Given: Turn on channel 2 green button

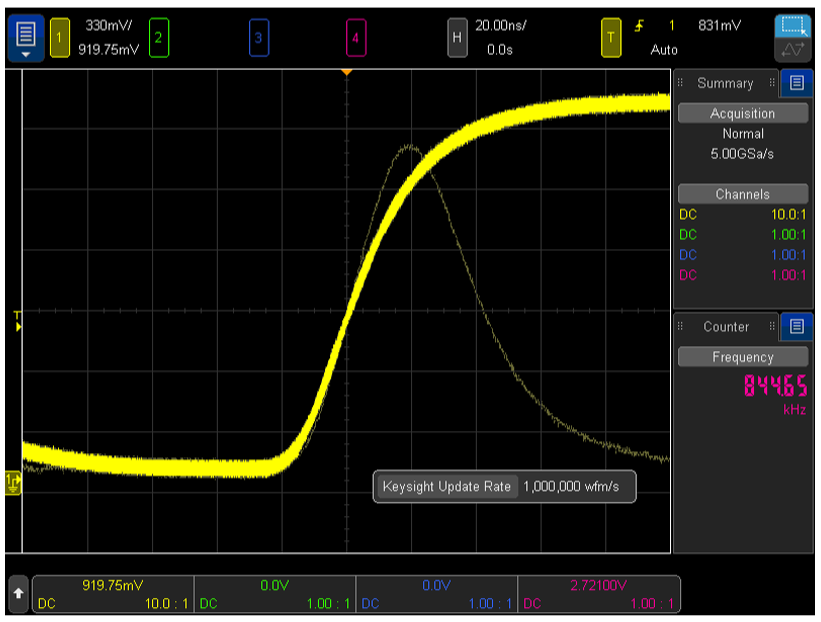Looking at the screenshot, I should [159, 38].
